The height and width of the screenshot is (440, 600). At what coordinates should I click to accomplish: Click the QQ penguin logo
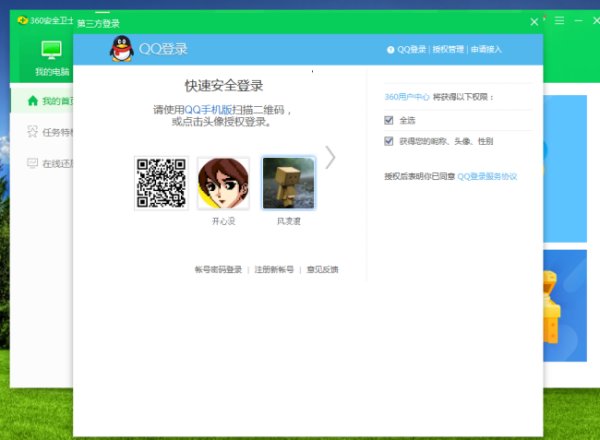pyautogui.click(x=122, y=49)
